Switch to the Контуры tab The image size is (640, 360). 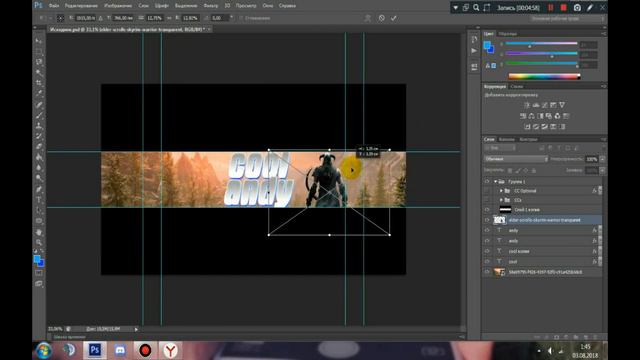[529, 139]
